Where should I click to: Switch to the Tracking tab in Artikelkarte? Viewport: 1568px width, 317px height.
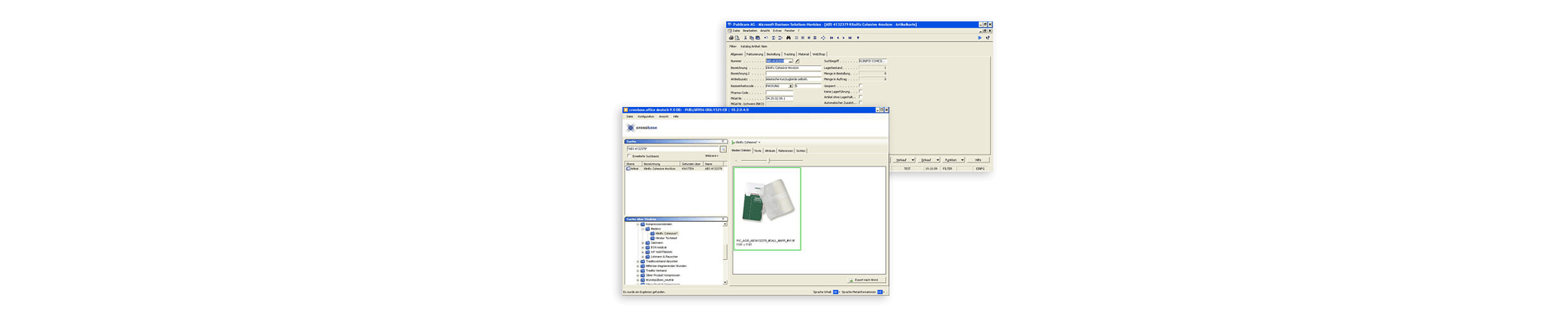click(790, 54)
